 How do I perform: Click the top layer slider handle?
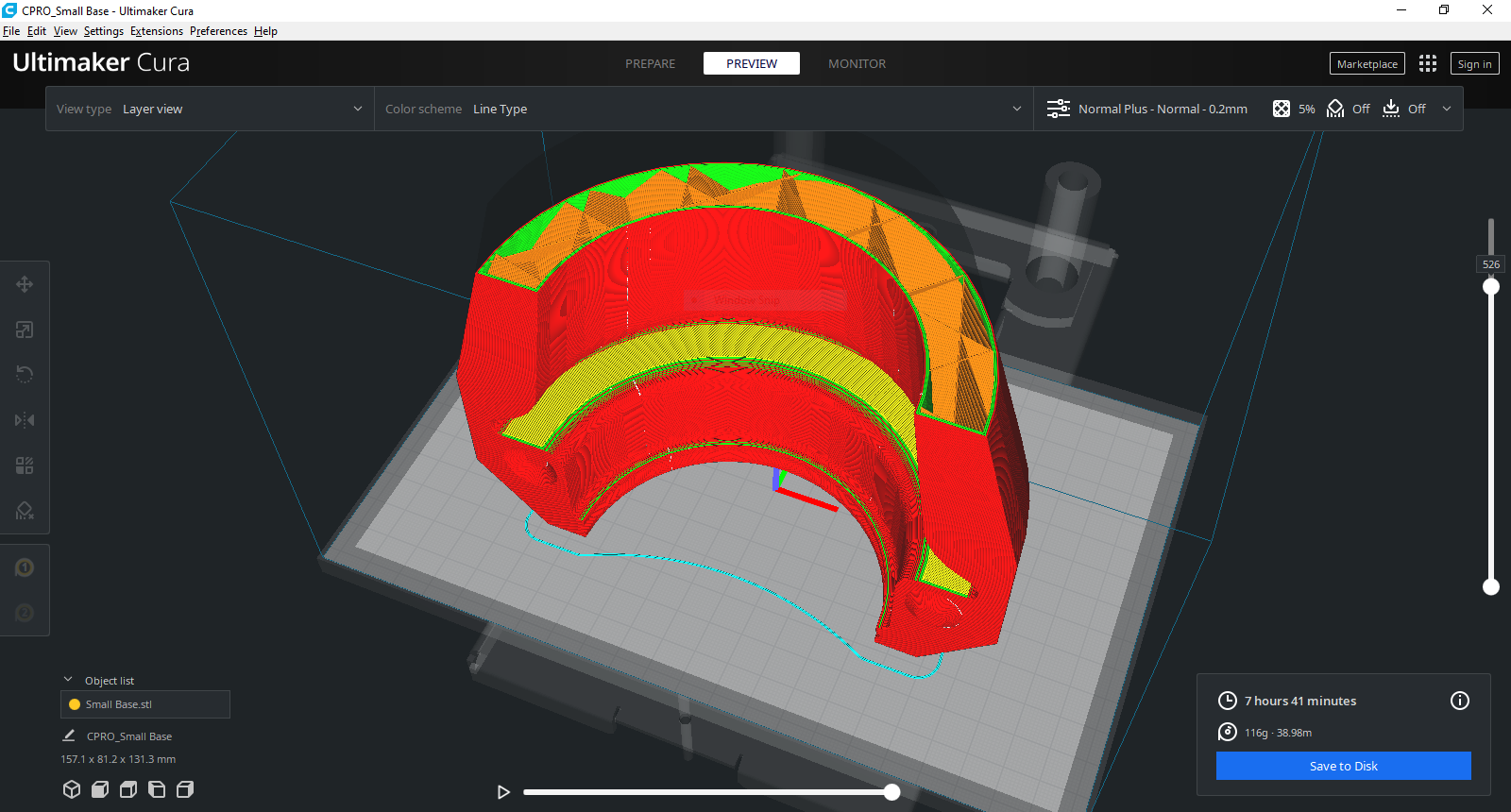tap(1491, 286)
